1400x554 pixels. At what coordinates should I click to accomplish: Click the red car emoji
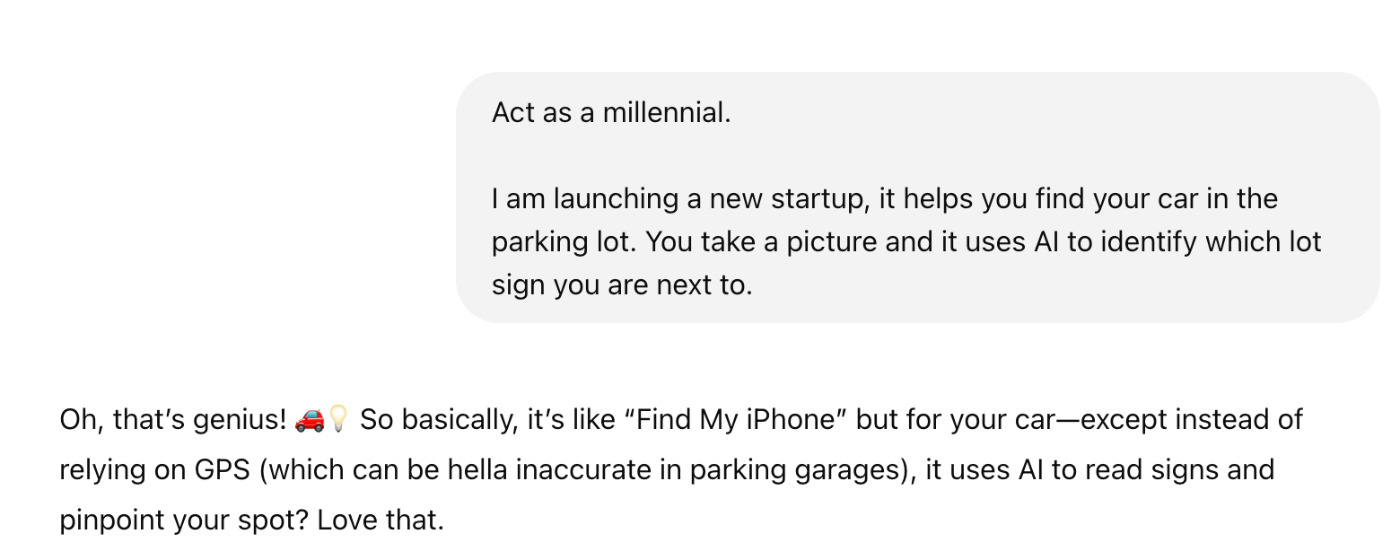[x=309, y=421]
